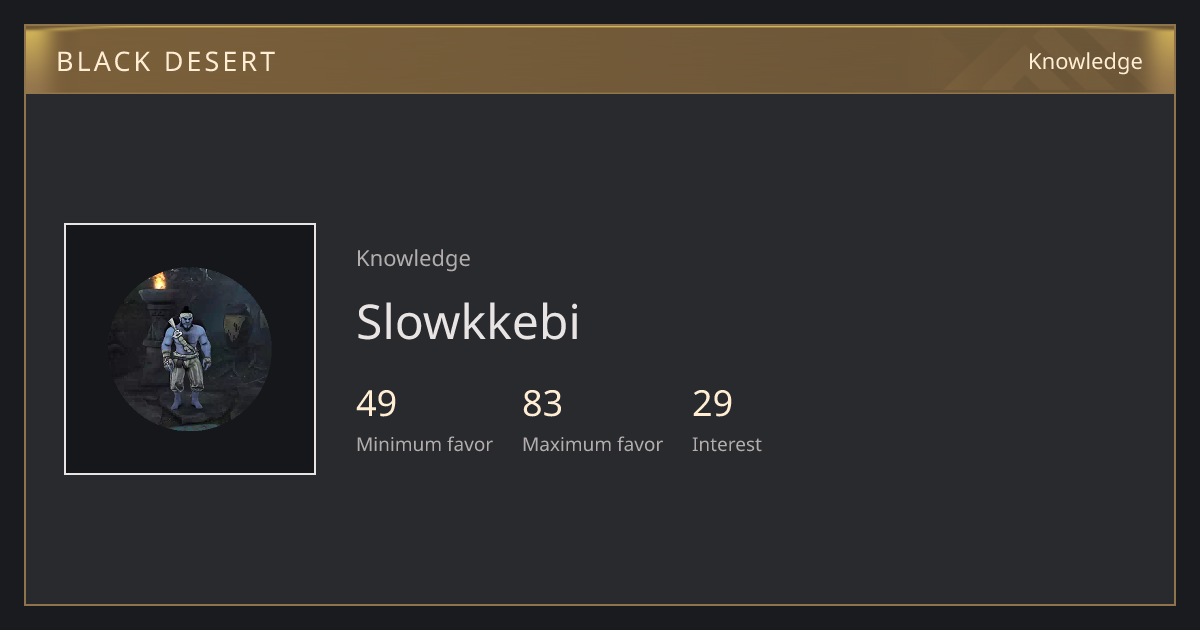1200x630 pixels.
Task: Click the gold header banner background
Action: click(600, 60)
